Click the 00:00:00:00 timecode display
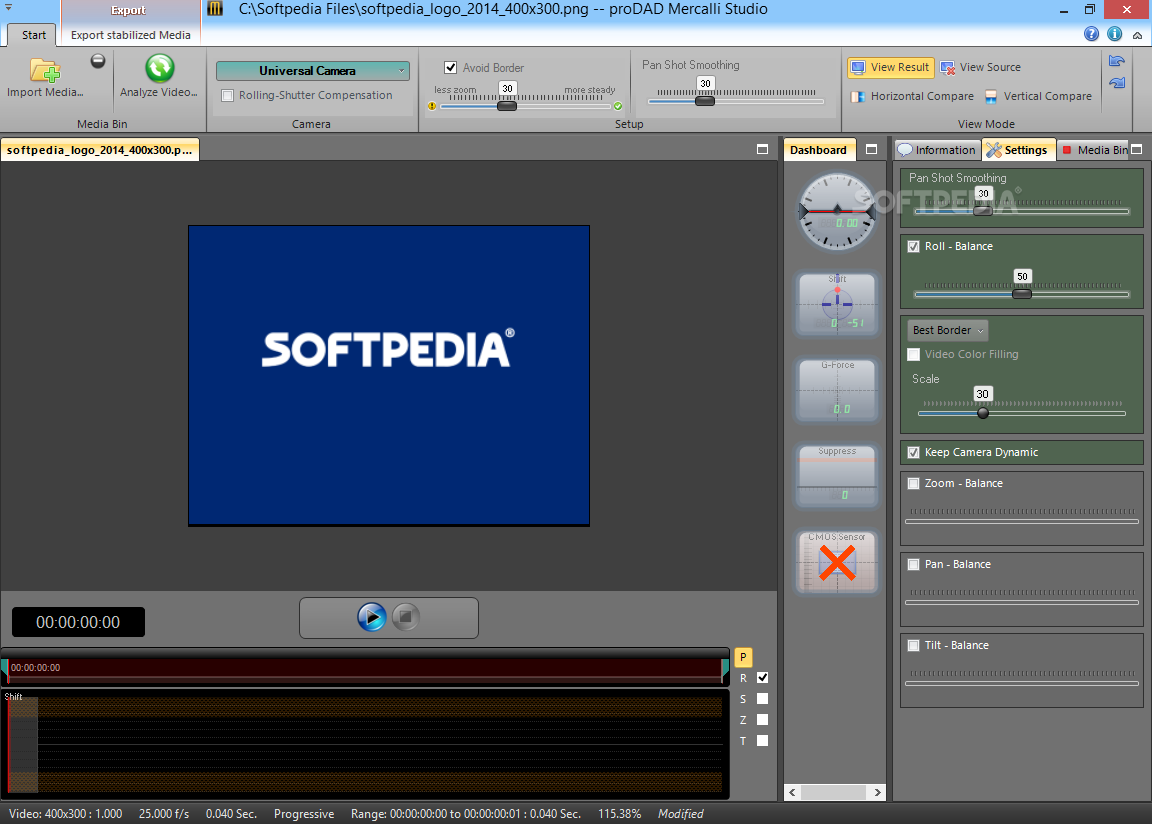Viewport: 1152px width, 824px height. 78,622
